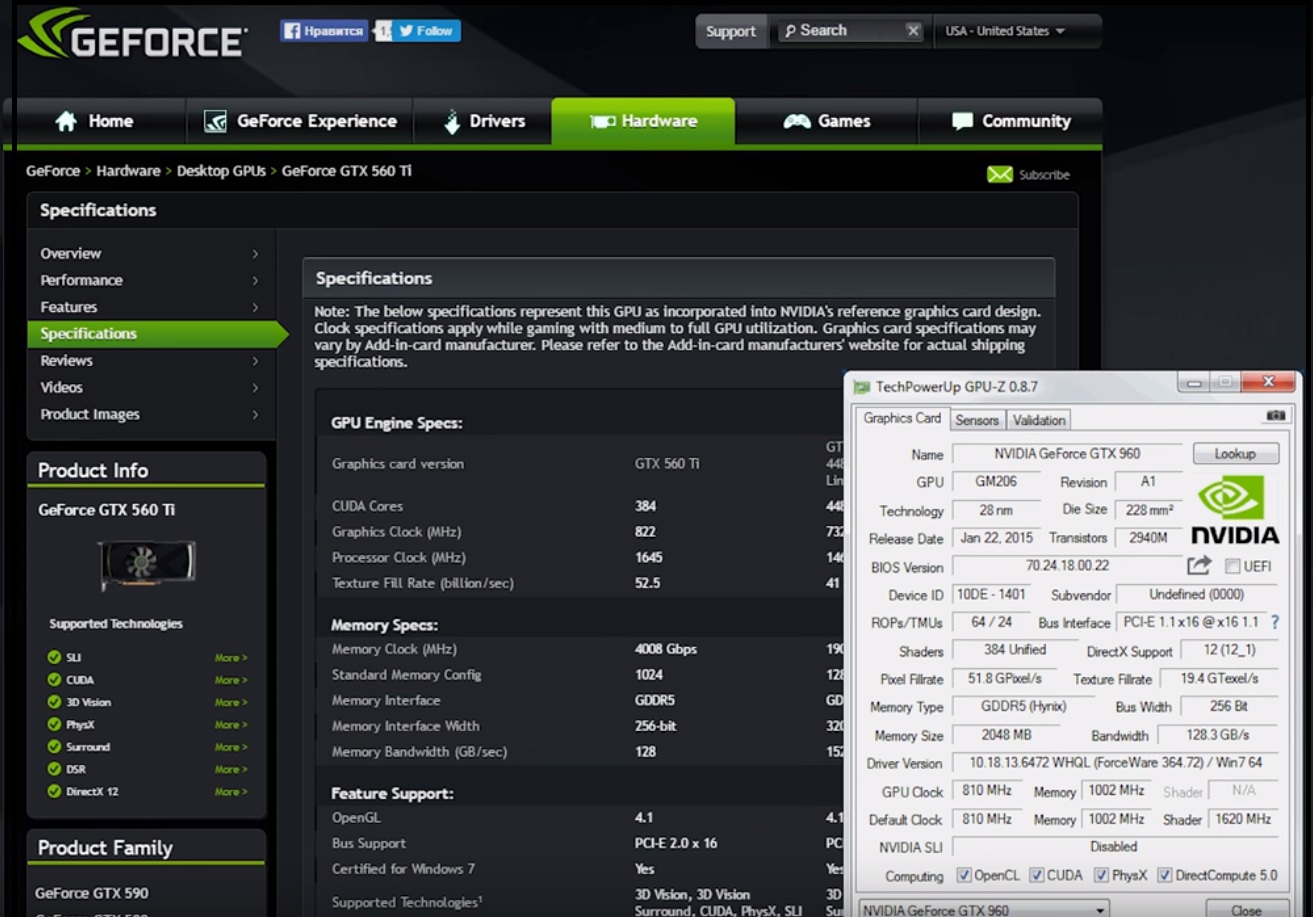Toggle the OpenCL checkbox
Screen dimensions: 1313x917
click(x=964, y=875)
